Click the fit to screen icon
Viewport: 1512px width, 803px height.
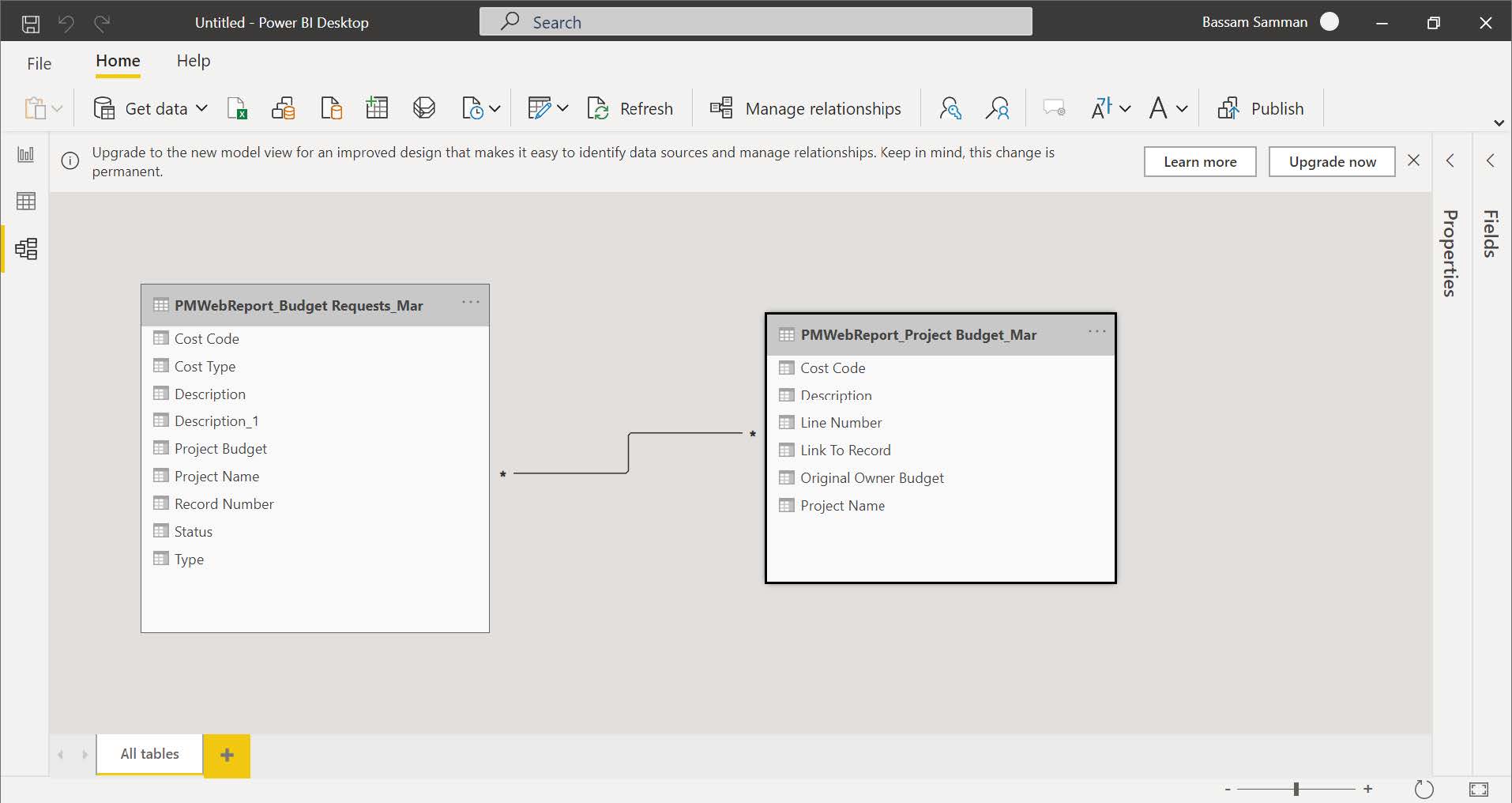point(1479,789)
